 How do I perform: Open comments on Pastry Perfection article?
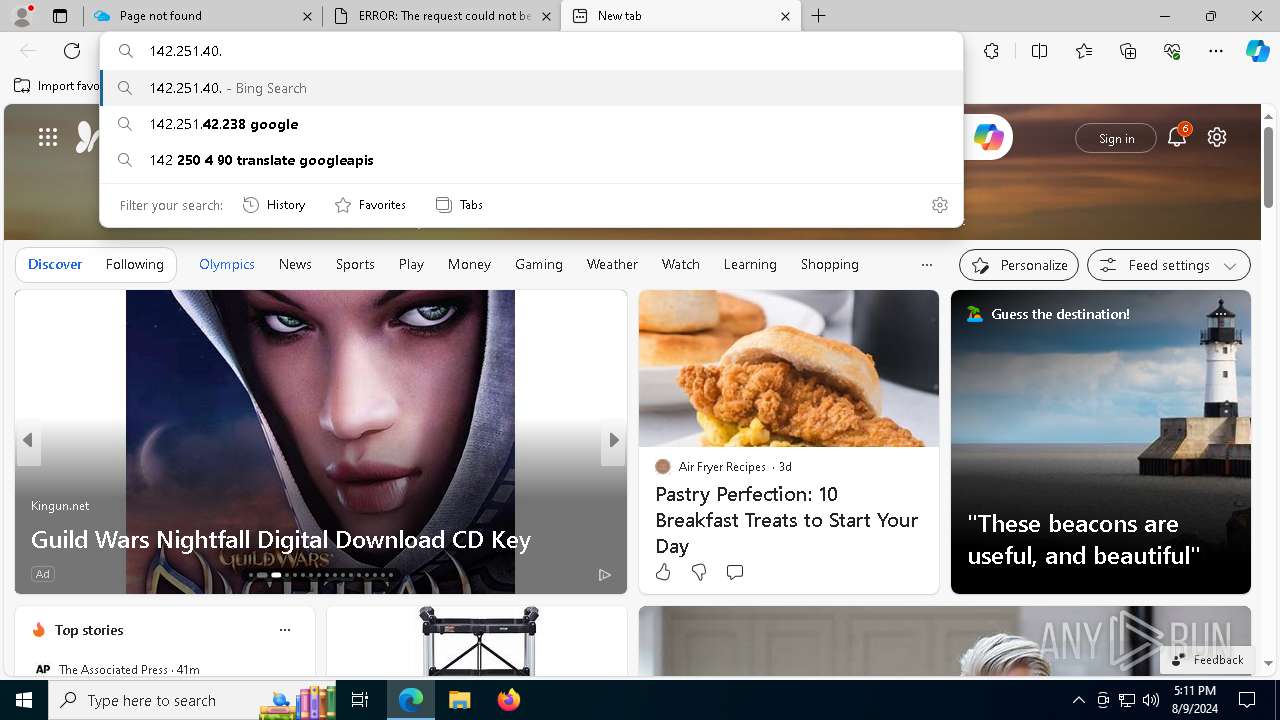point(735,572)
